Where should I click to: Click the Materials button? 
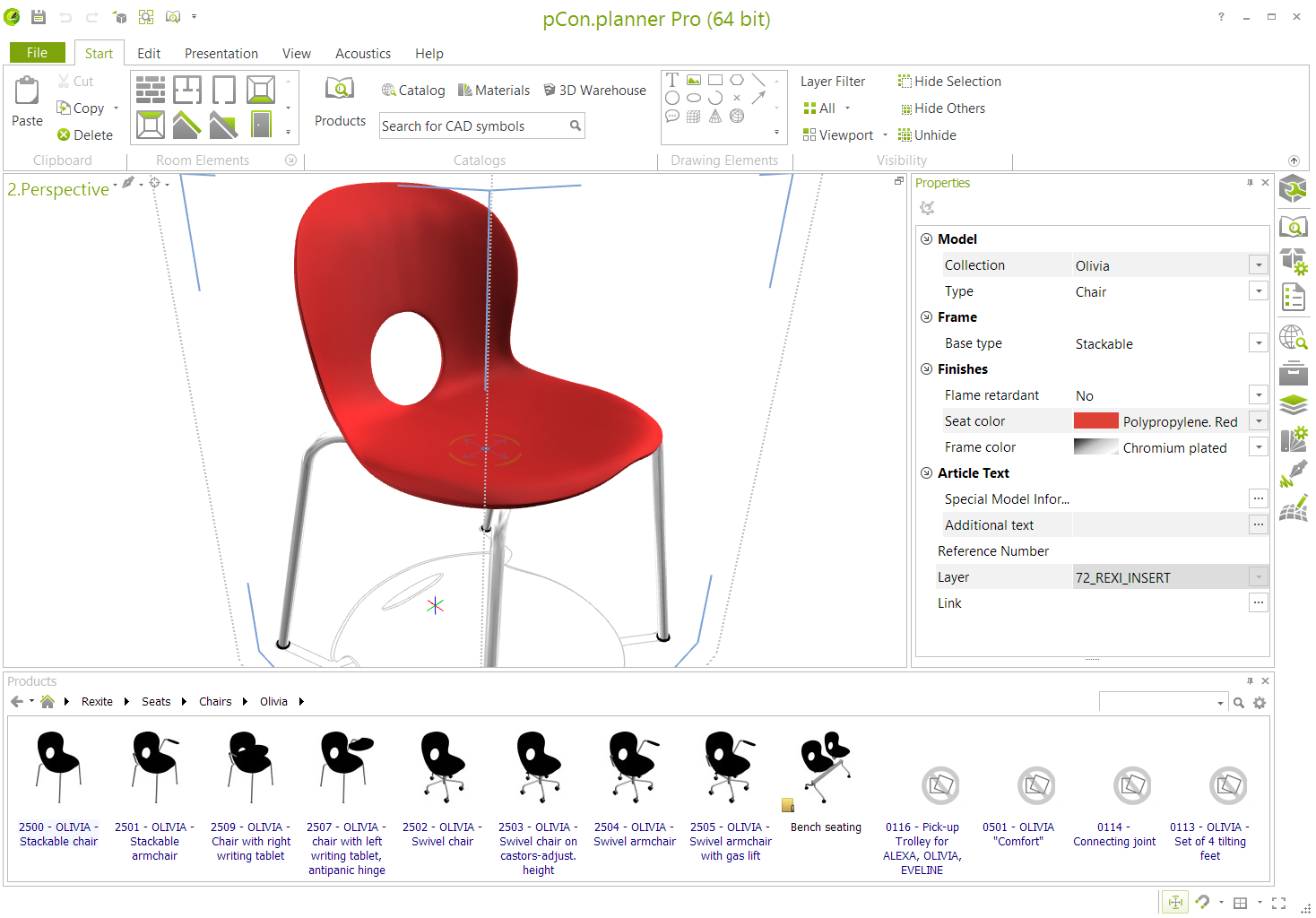pos(494,91)
